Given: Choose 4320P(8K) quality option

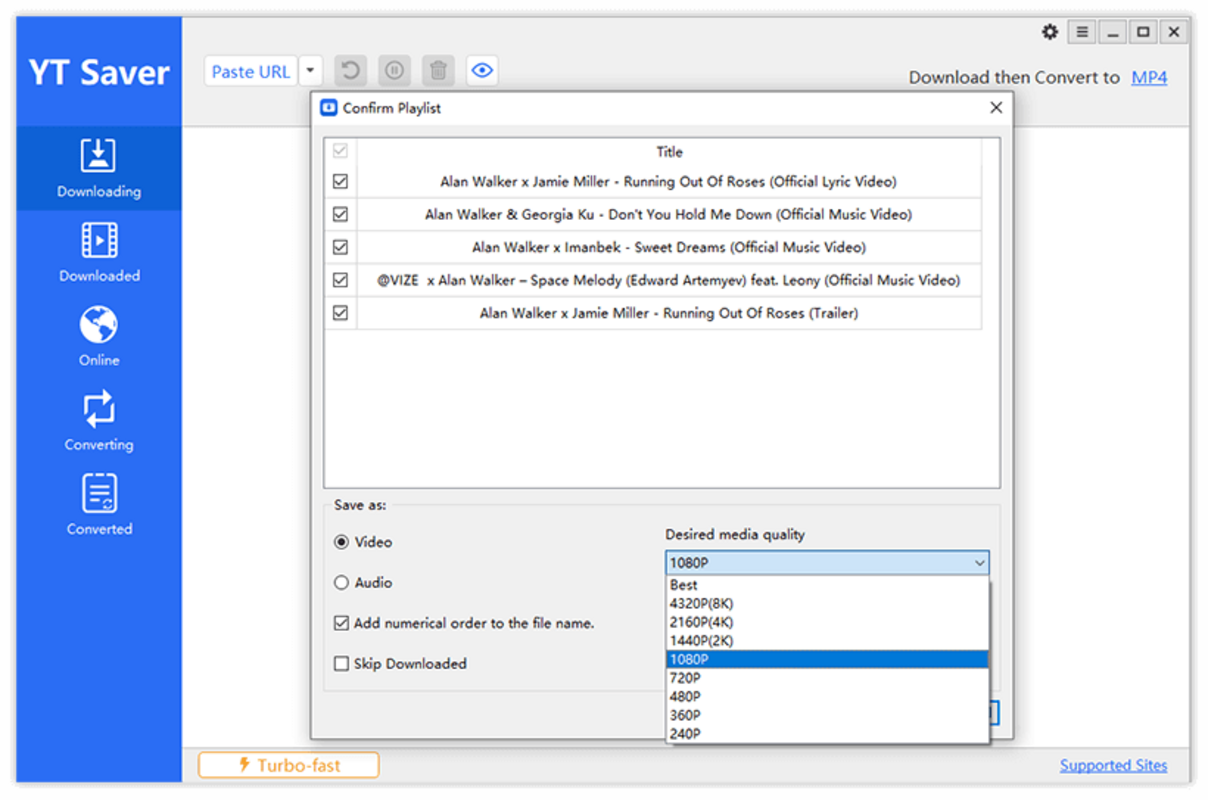Looking at the screenshot, I should tap(827, 603).
